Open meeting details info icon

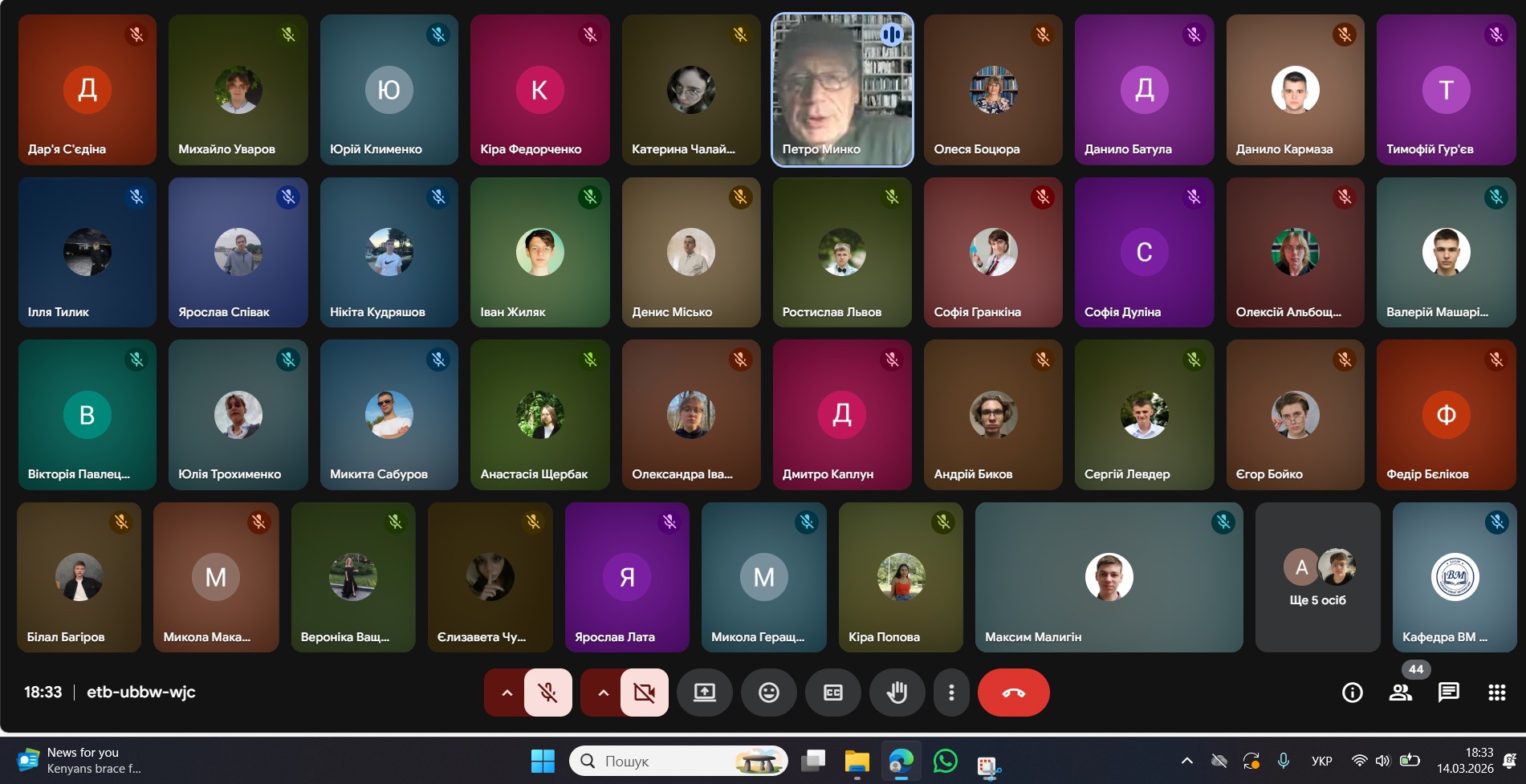click(1352, 693)
